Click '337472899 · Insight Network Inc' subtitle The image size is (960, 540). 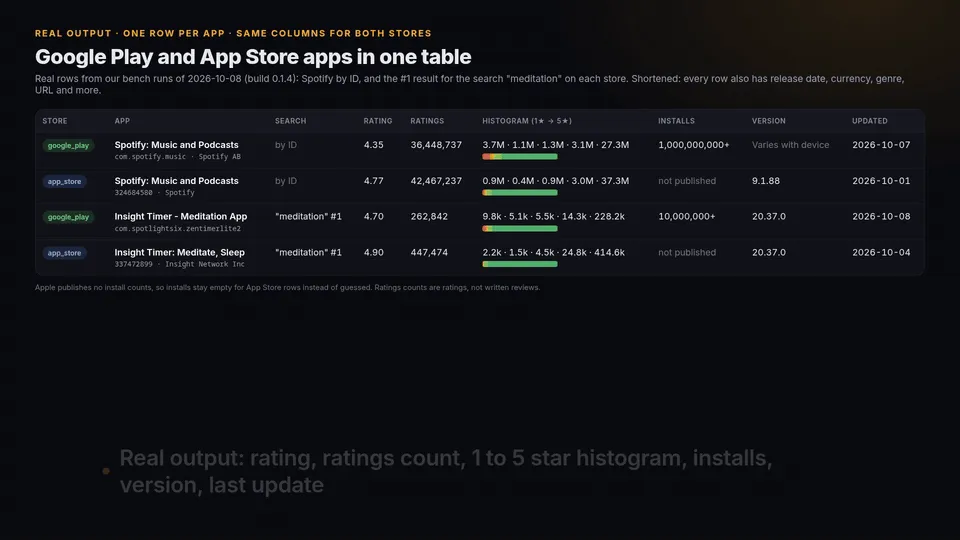[x=179, y=264]
